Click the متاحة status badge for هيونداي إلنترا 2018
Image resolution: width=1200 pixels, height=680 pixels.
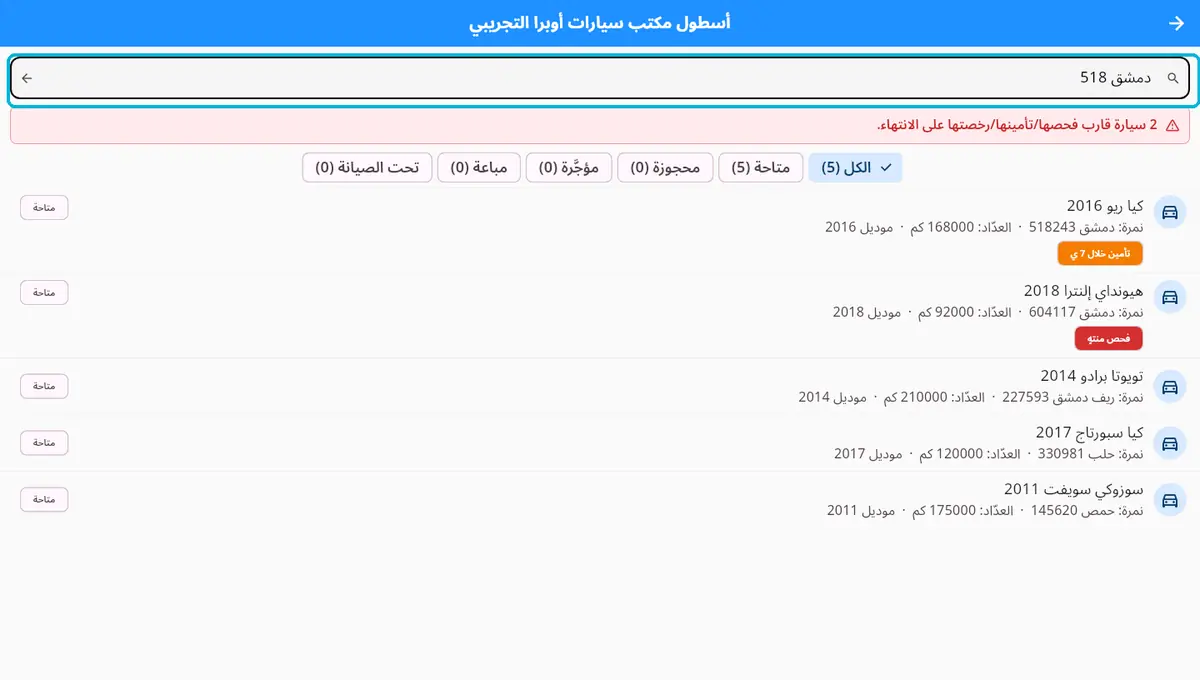coord(44,292)
